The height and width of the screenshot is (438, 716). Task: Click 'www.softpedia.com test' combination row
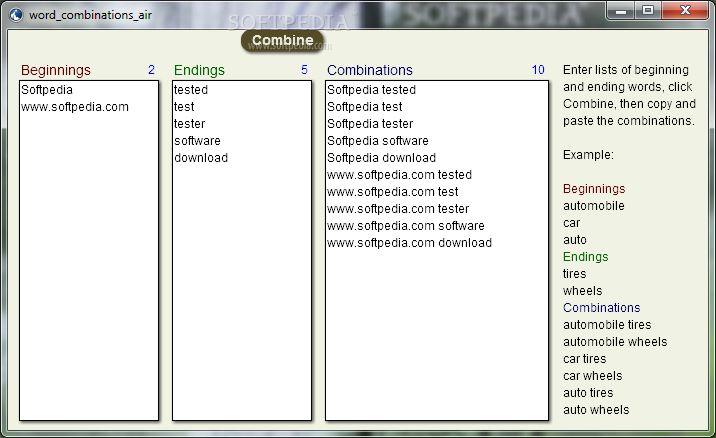[393, 192]
